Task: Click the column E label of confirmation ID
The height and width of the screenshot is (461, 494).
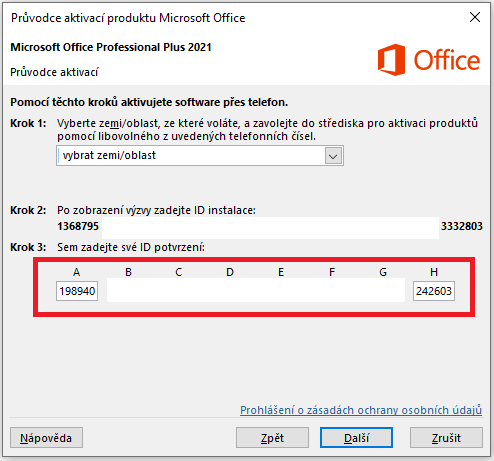Action: [281, 272]
